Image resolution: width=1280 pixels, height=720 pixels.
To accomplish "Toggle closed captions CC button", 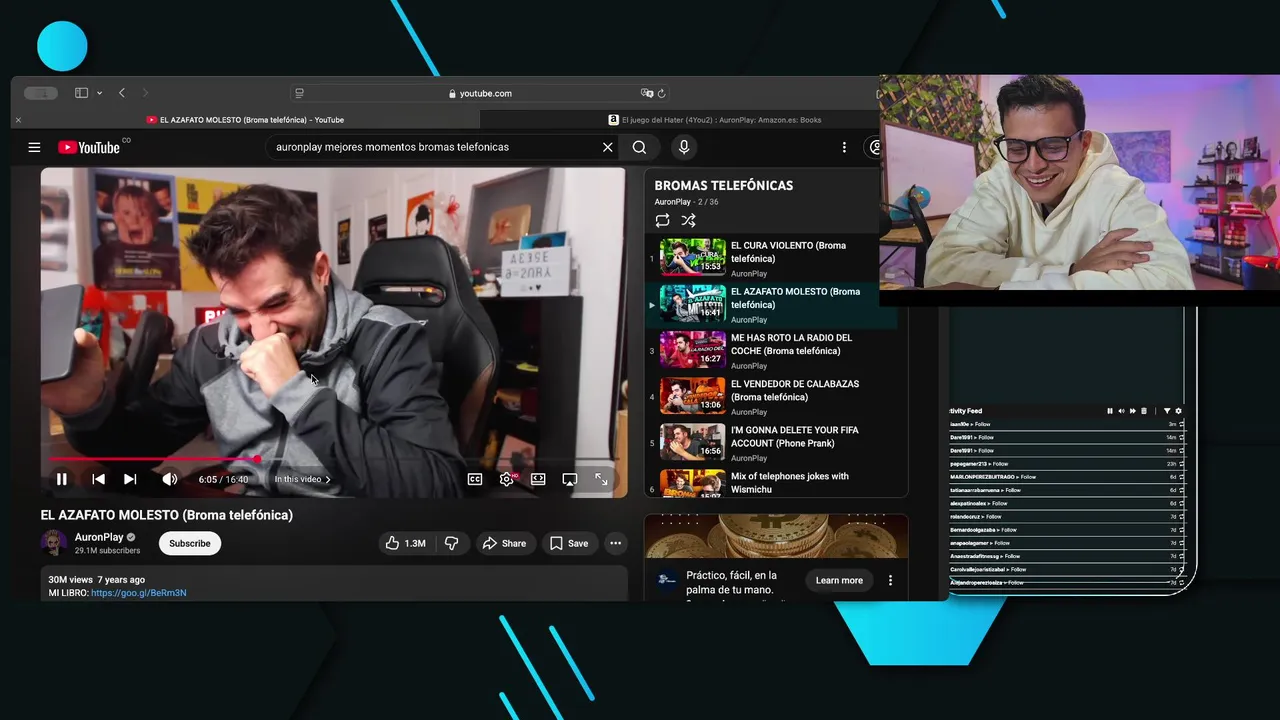I will (475, 479).
